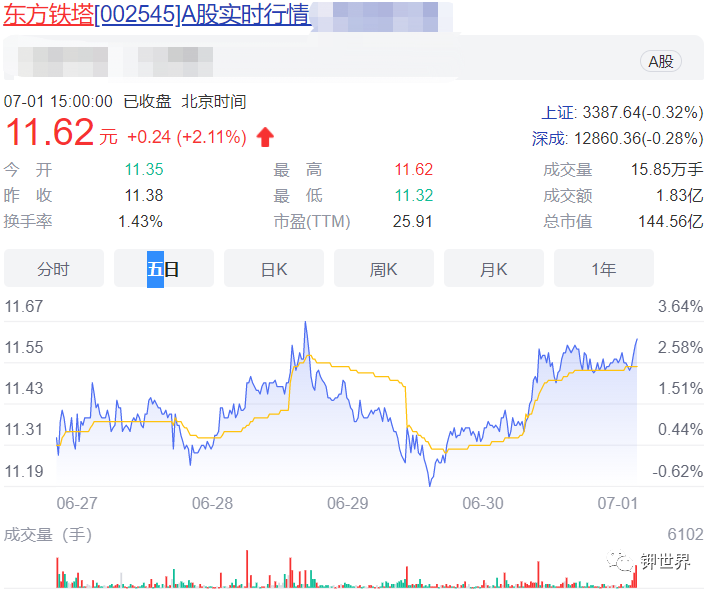Click the 06-28 date label on chart axis

[x=212, y=503]
